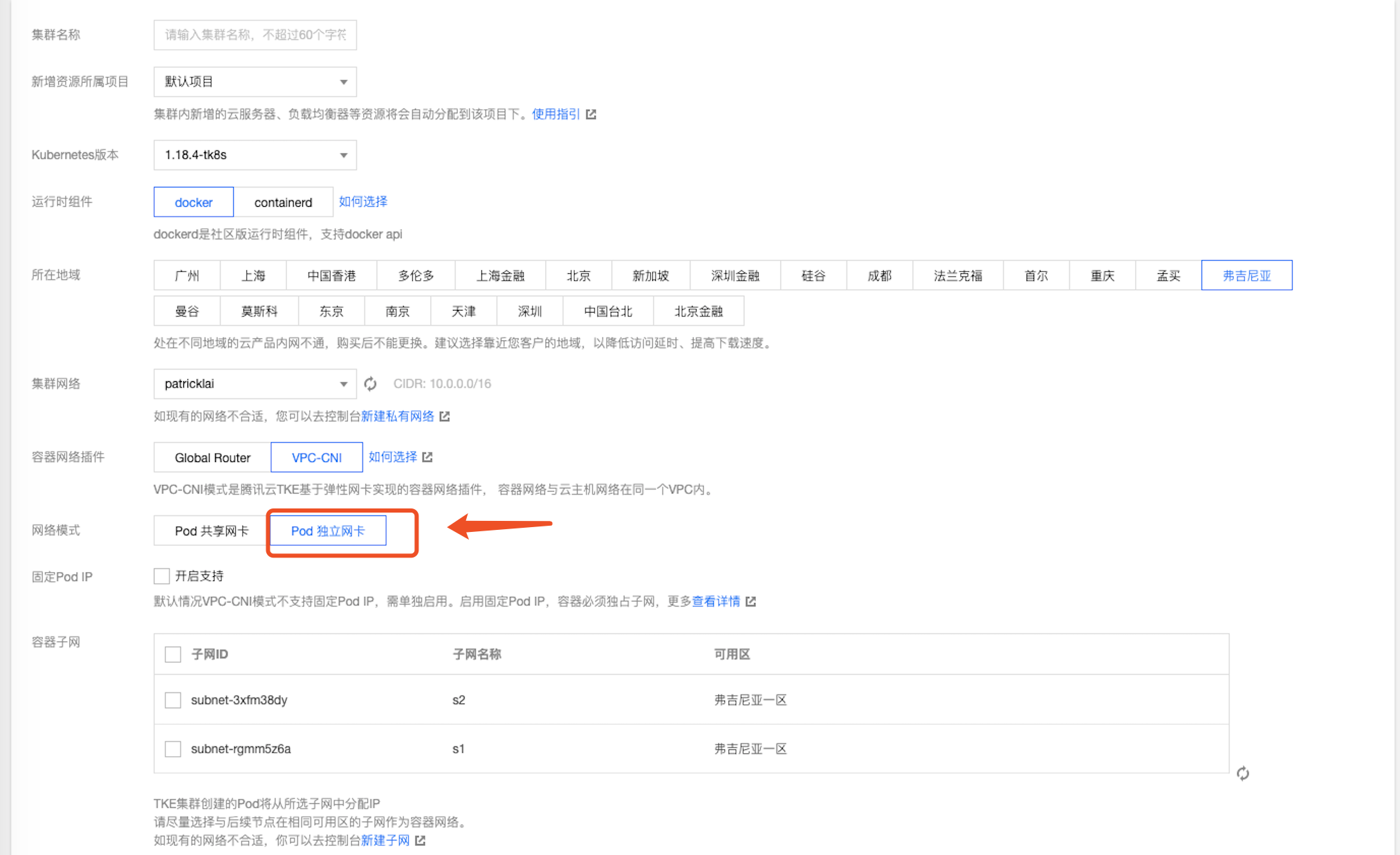The image size is (1400, 855).
Task: Click the external link icon after 查看详情
Action: (x=750, y=602)
